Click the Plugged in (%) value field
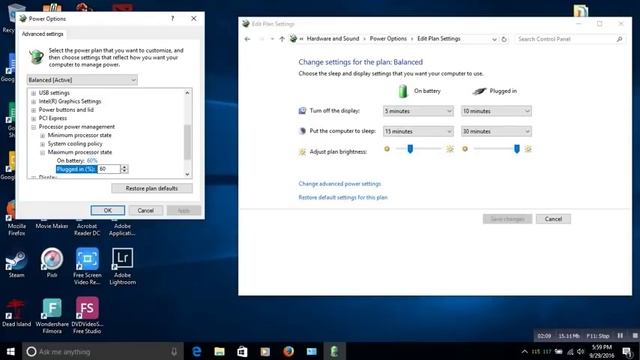The image size is (640, 360). pos(109,169)
